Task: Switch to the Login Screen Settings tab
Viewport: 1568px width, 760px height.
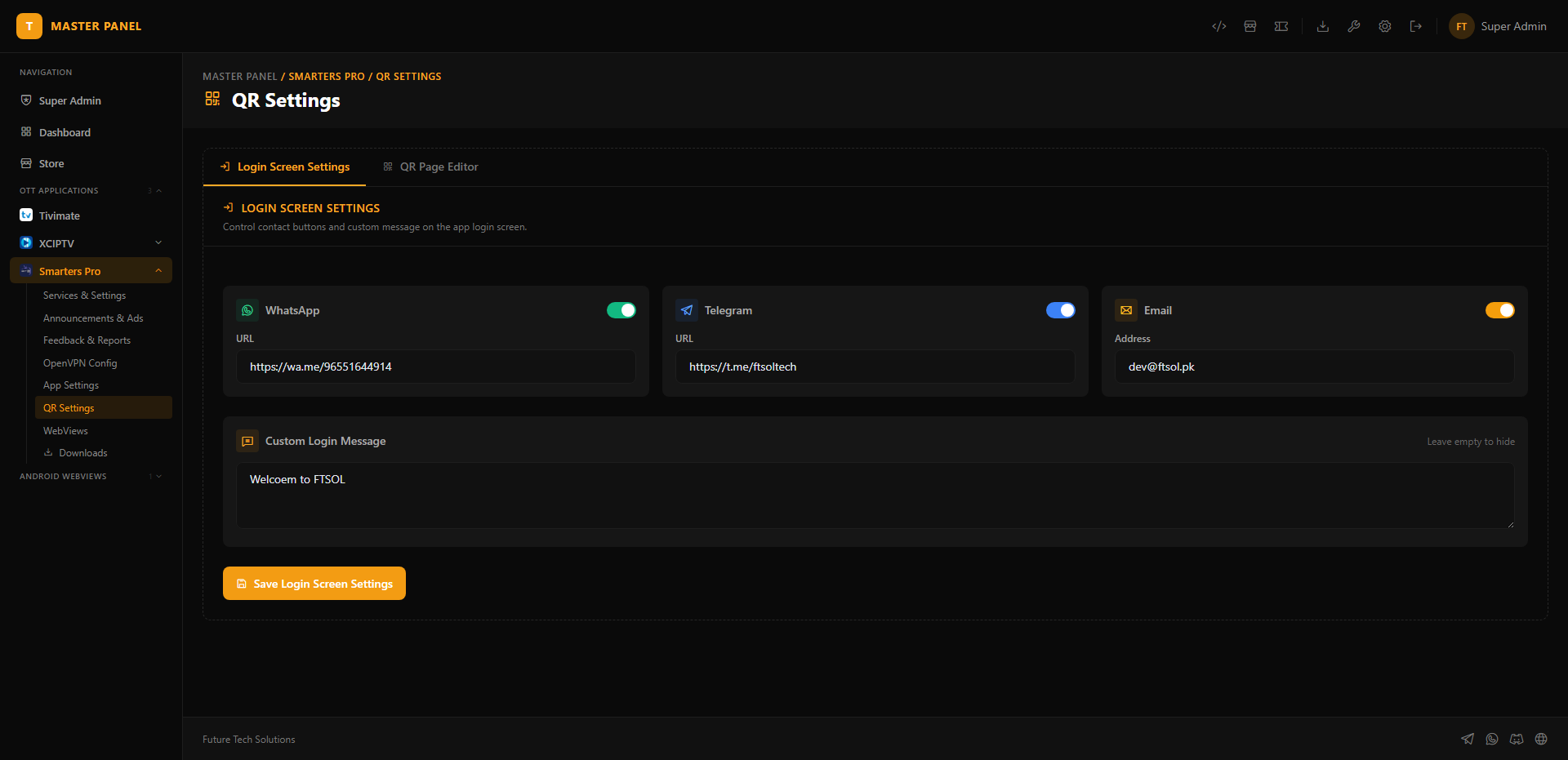Action: click(284, 167)
